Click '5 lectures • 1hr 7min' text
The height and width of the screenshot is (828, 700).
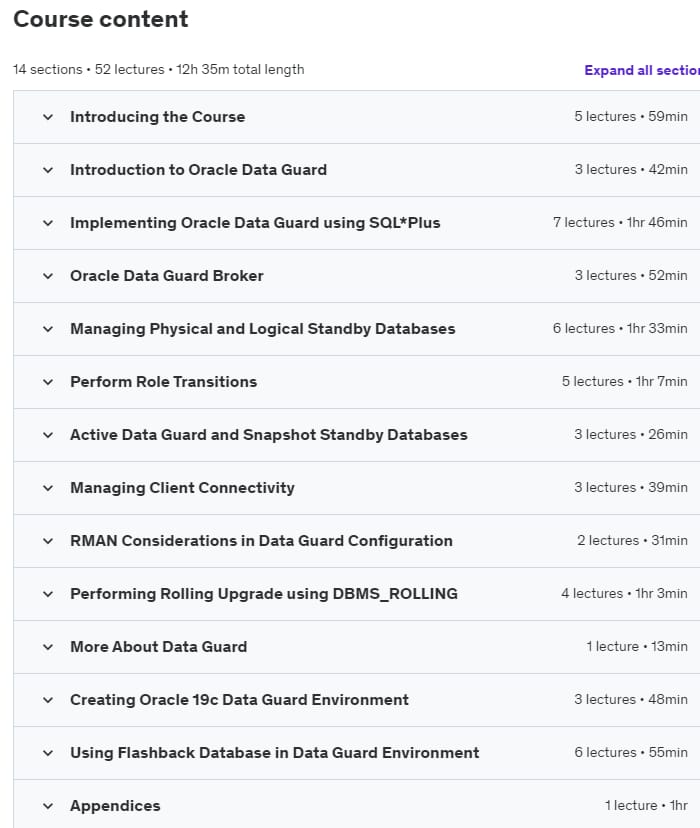(x=625, y=381)
